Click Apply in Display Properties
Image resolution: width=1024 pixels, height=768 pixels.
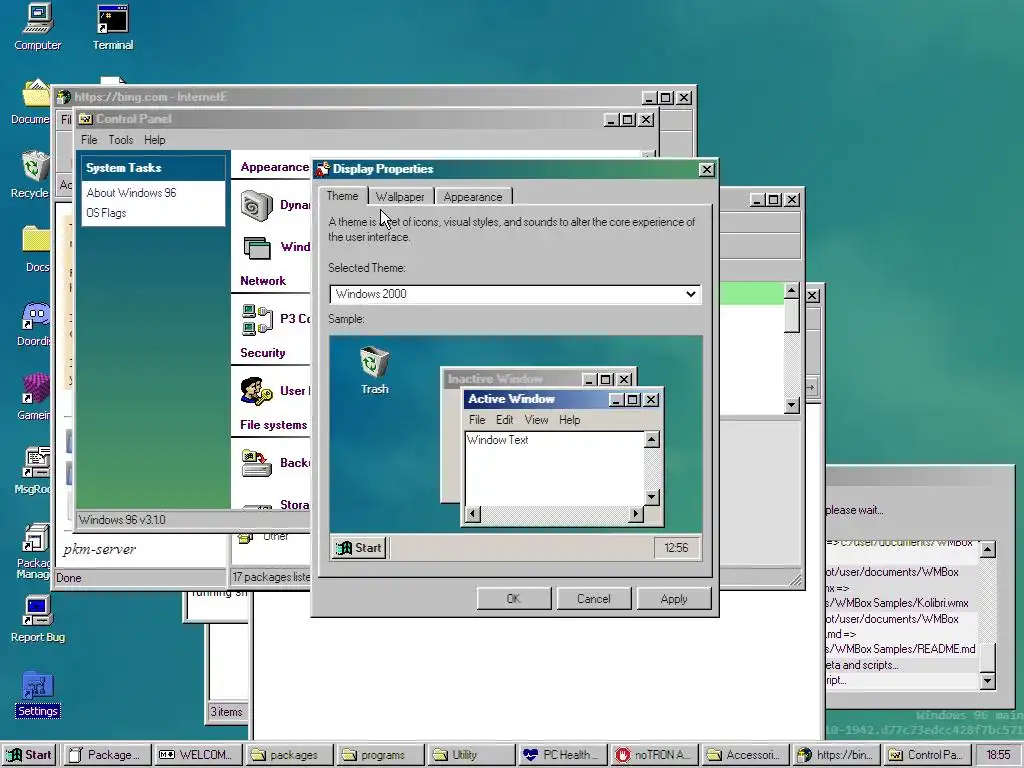[674, 599]
